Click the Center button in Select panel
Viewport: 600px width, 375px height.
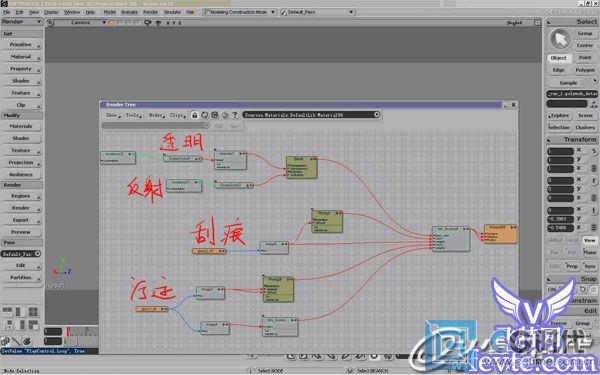[585, 45]
